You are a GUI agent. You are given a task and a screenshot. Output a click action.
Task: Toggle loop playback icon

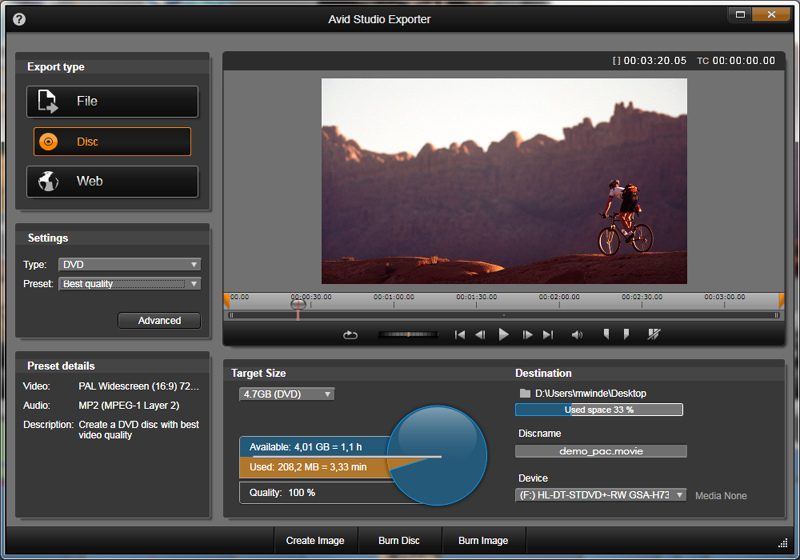click(x=350, y=335)
